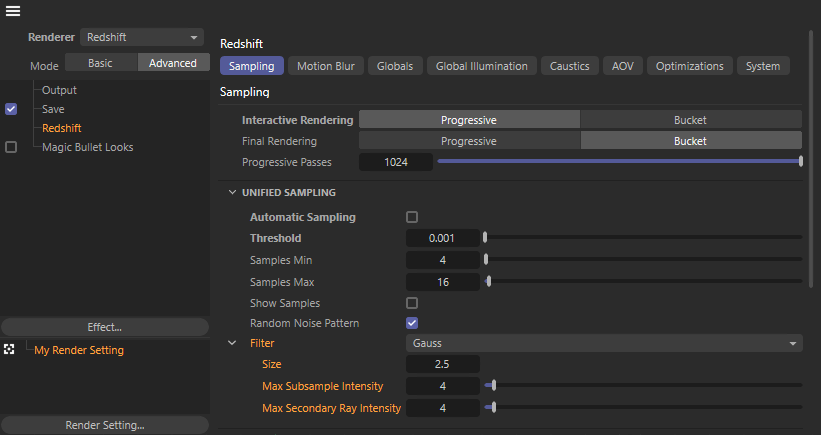Open the Filter type Gauss dropdown
The width and height of the screenshot is (821, 435).
[604, 343]
